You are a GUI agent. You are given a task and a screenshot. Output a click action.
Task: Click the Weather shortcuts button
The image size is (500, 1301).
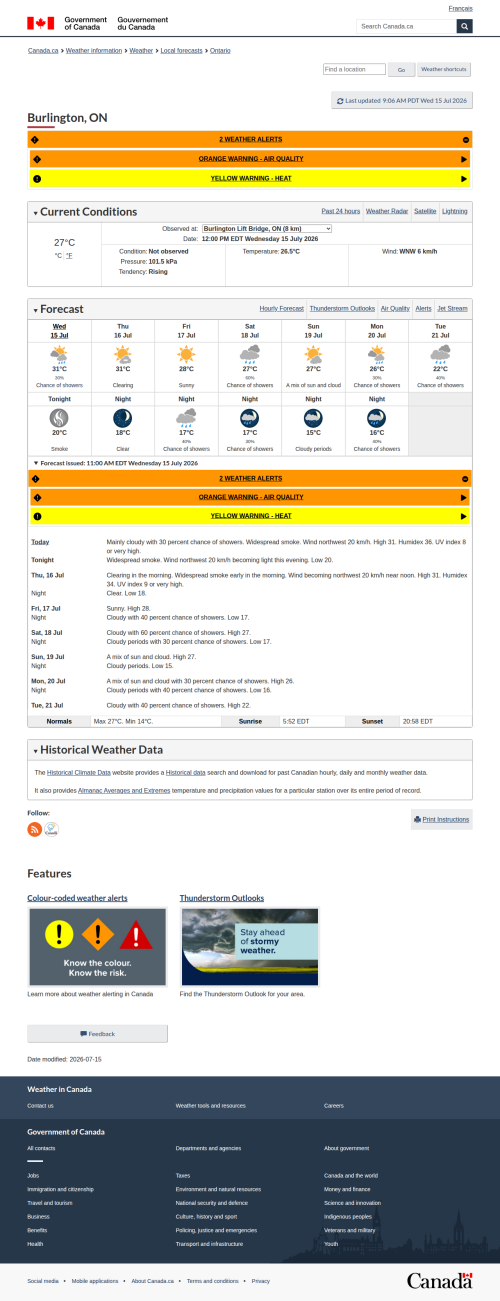point(444,70)
